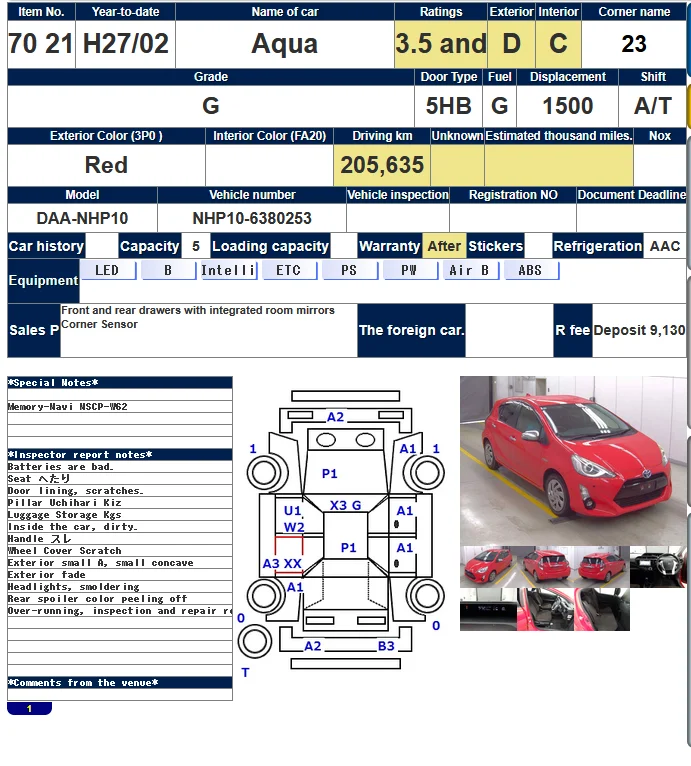Open the main red Aqua front photo
Viewport: 691px width, 766px height.
(573, 461)
